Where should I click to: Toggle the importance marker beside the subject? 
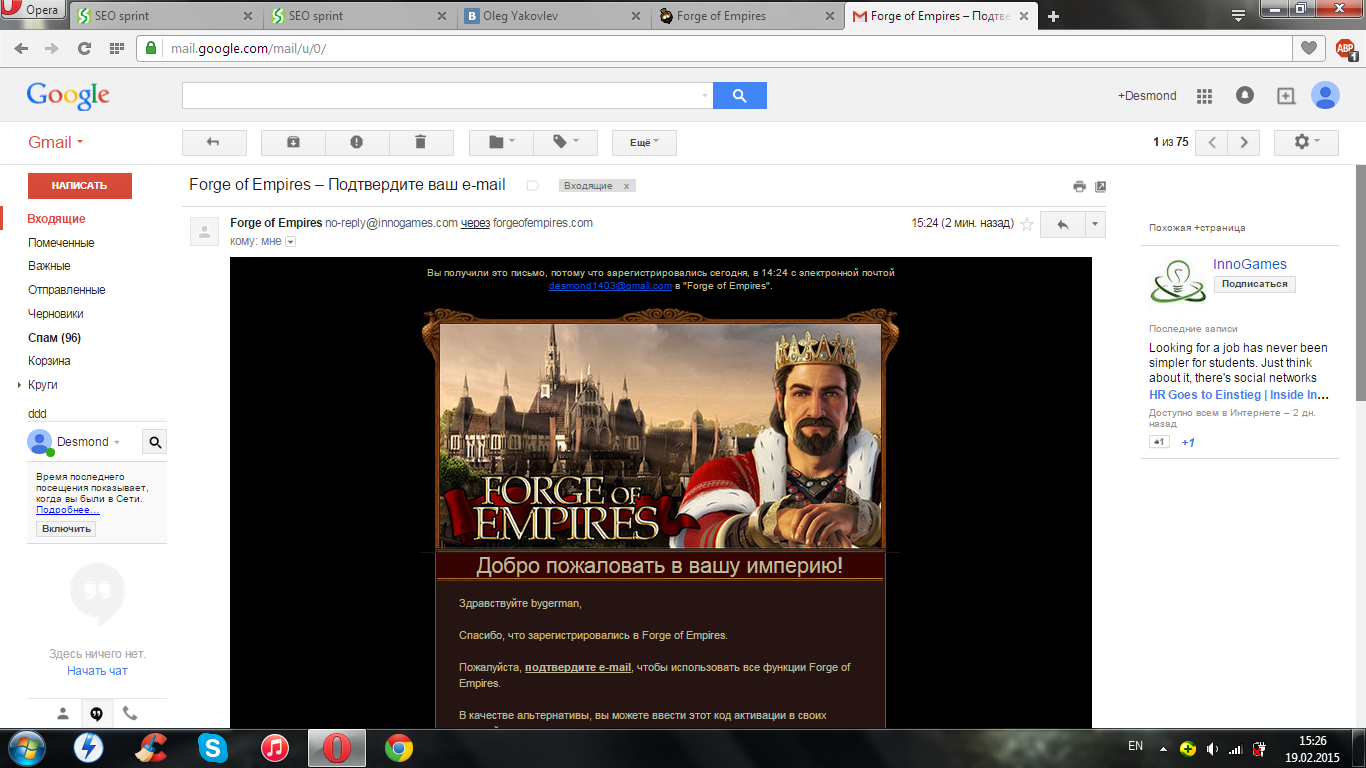pyautogui.click(x=532, y=186)
